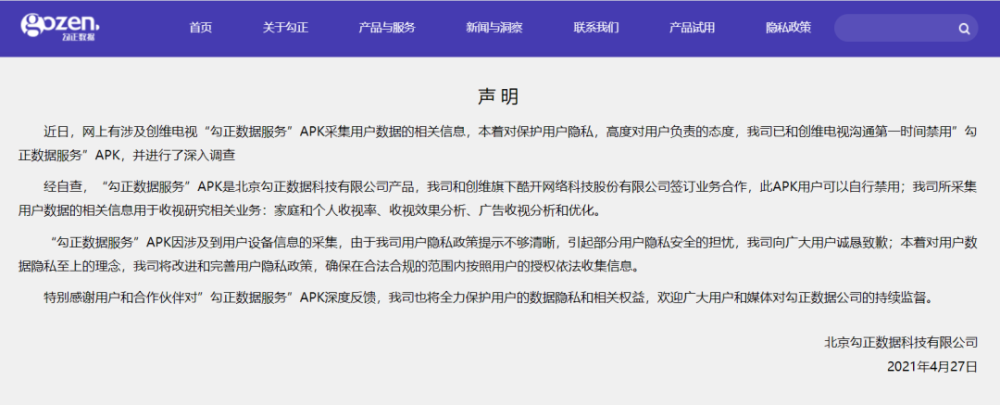The height and width of the screenshot is (405, 1000).
Task: Go to 新闻与洞察 section
Action: pos(494,27)
